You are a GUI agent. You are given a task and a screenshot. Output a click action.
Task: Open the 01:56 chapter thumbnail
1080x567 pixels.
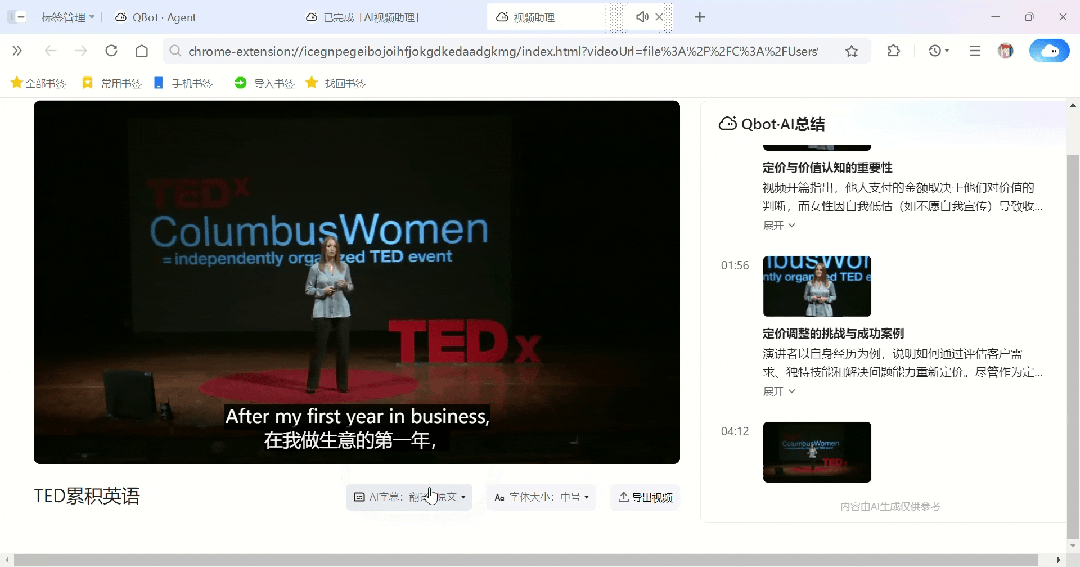pos(817,287)
